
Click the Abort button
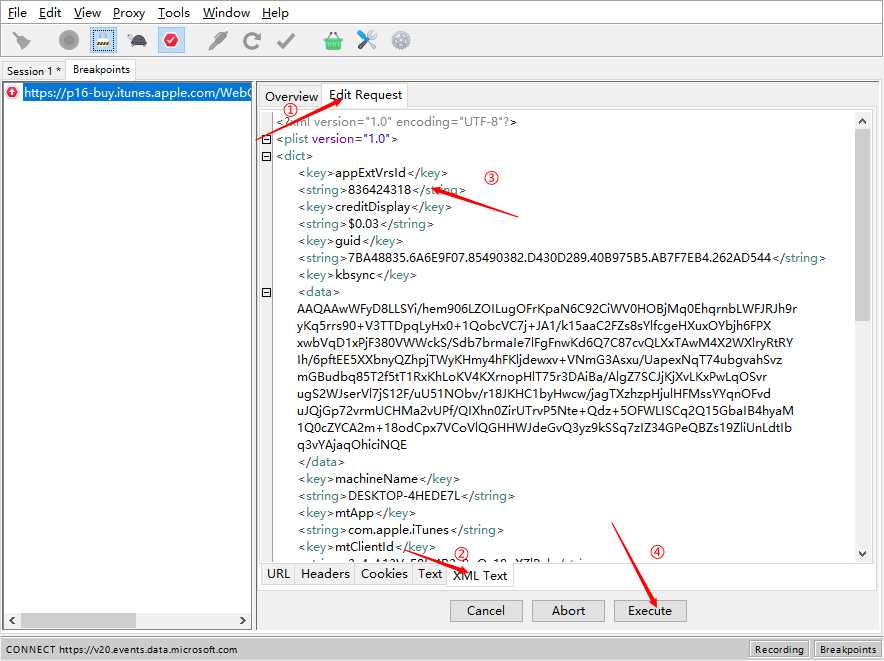568,611
